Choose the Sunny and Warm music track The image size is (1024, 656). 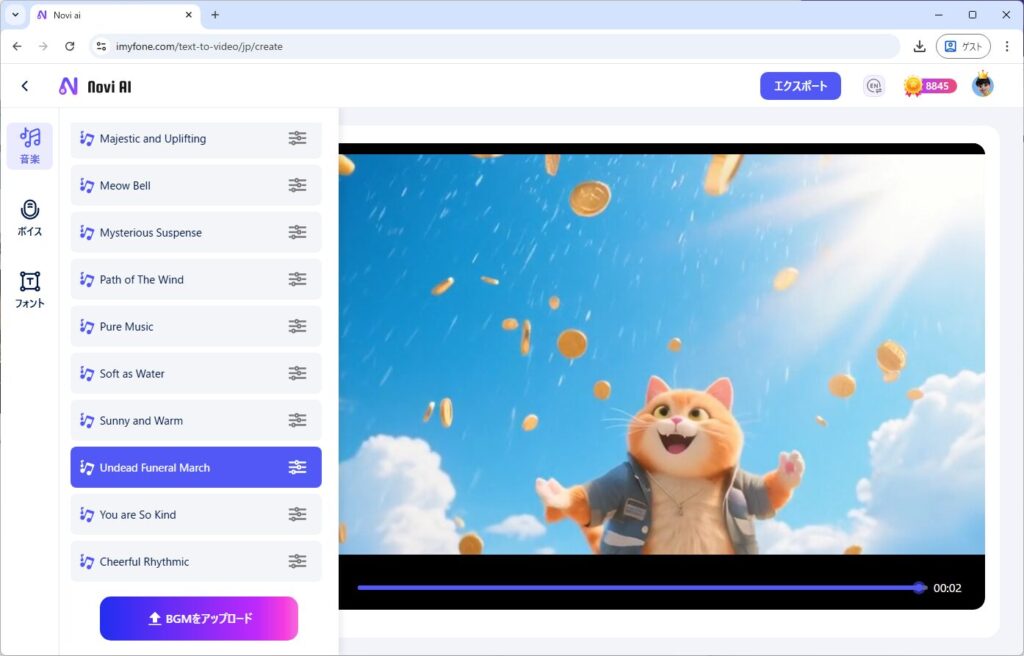pos(141,421)
